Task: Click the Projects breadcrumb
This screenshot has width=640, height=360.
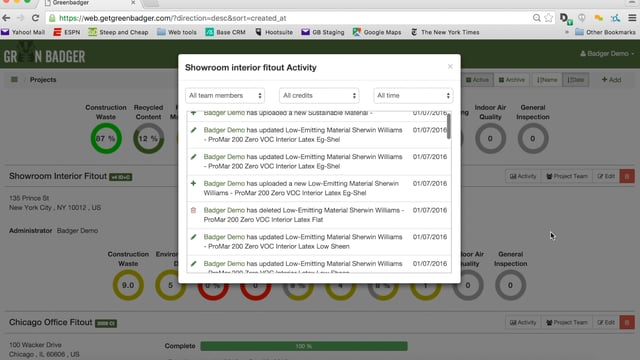Action: (x=43, y=80)
